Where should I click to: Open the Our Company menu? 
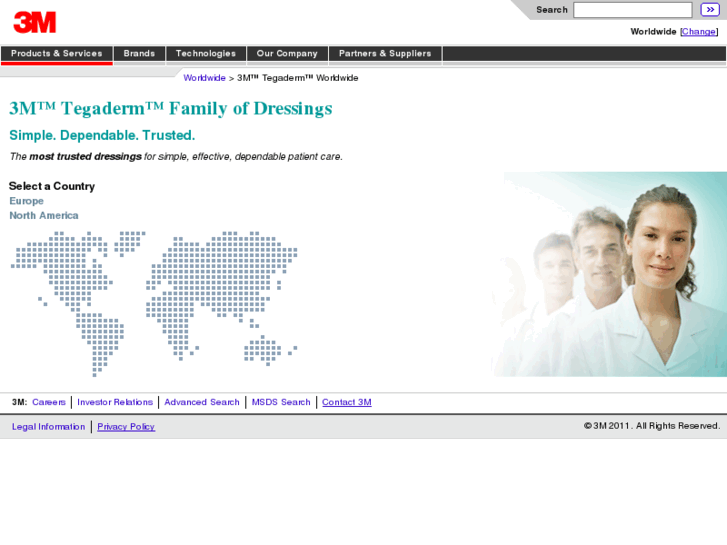point(287,53)
